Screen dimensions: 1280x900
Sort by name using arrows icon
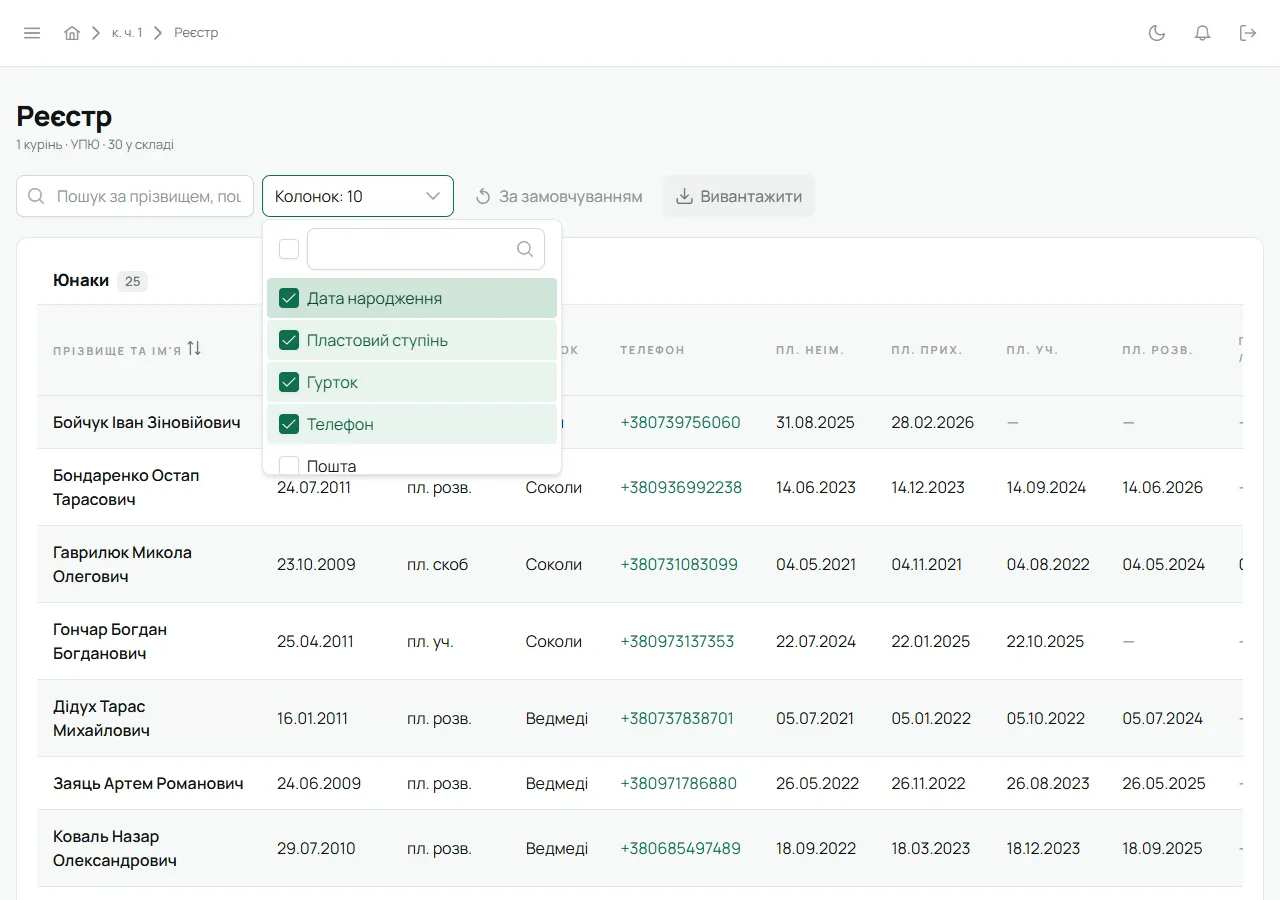point(194,348)
